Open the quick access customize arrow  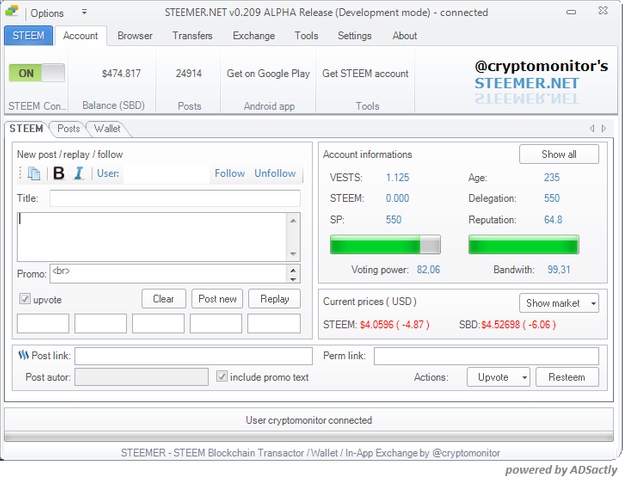(x=84, y=13)
